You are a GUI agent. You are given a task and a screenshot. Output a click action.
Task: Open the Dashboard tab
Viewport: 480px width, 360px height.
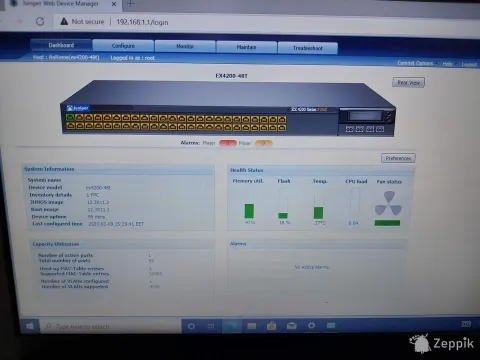[61, 45]
